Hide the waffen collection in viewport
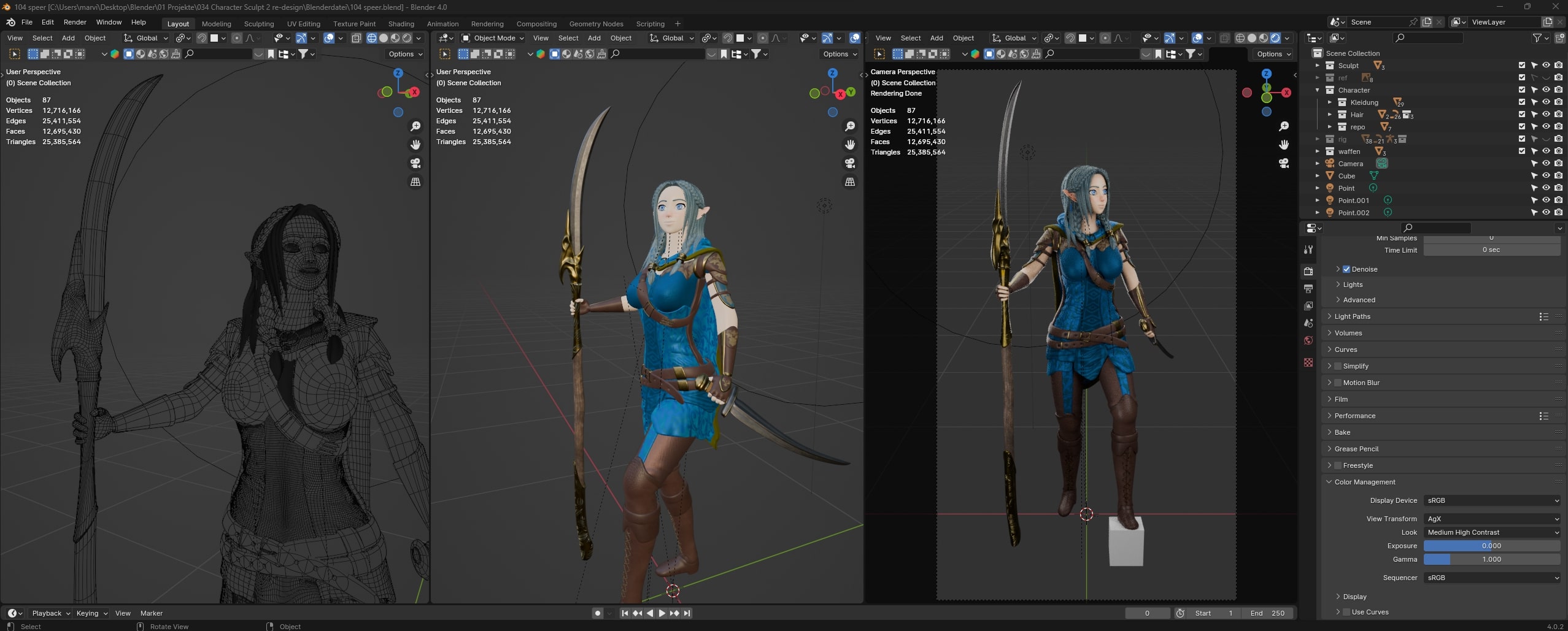Viewport: 1568px width, 631px height. 1546,151
